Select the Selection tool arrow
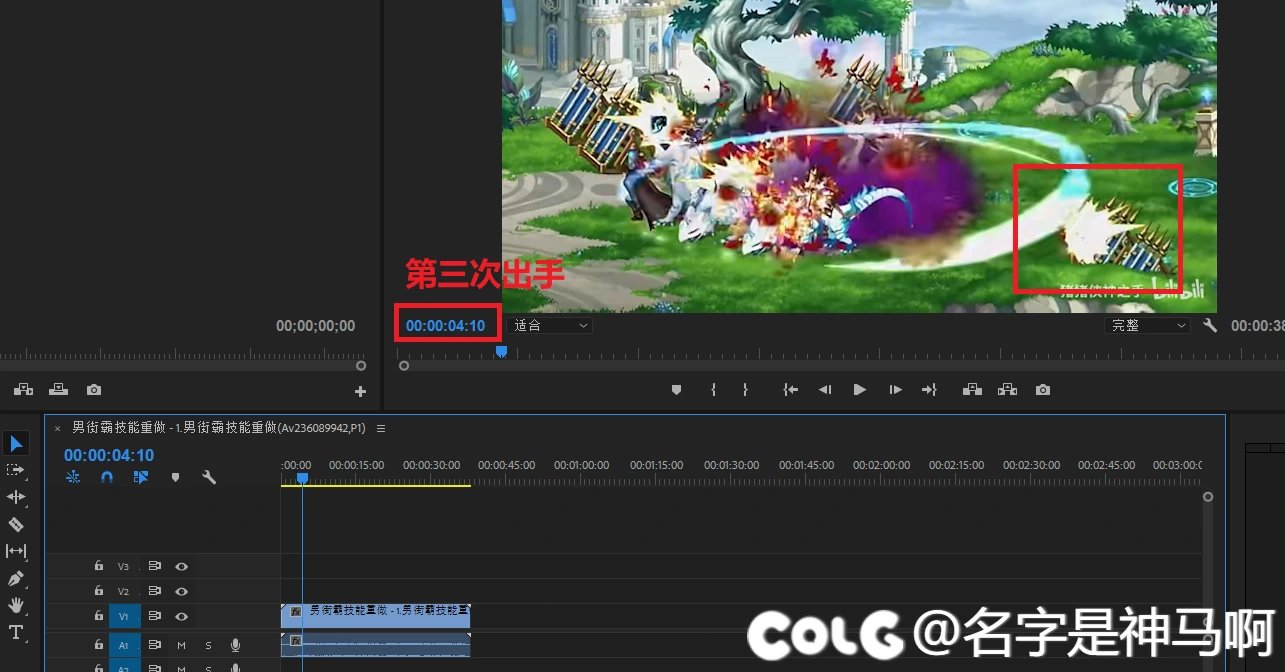Screen dimensions: 1285x672 coord(17,444)
